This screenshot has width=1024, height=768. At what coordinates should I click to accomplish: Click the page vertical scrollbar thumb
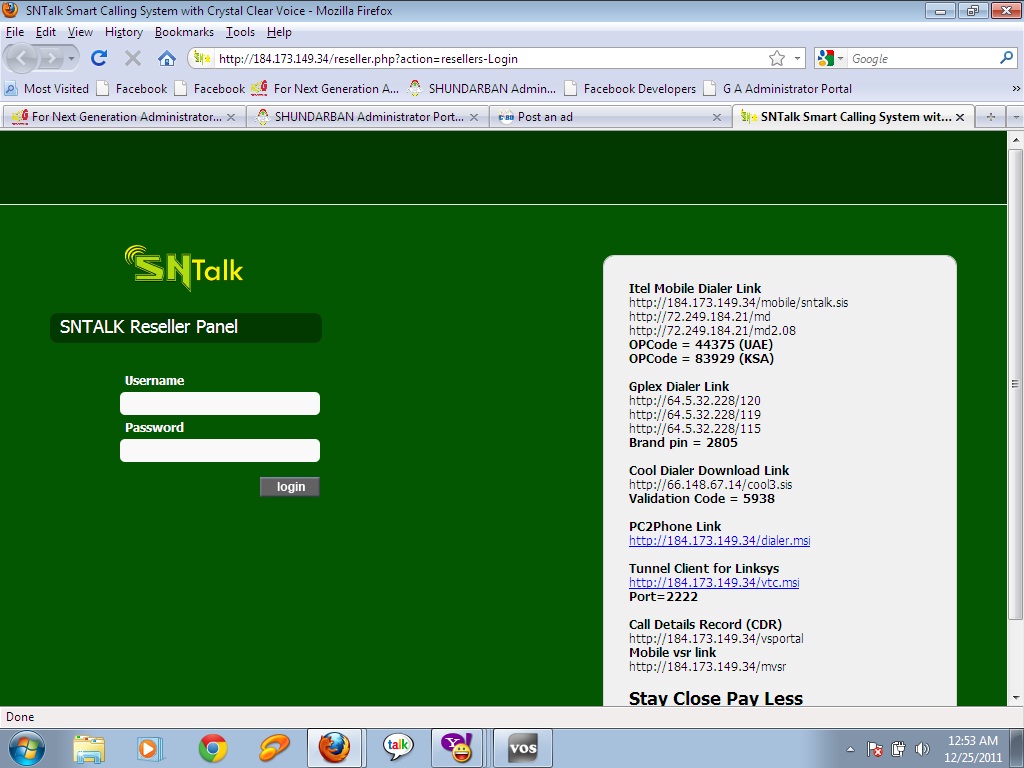click(1016, 384)
